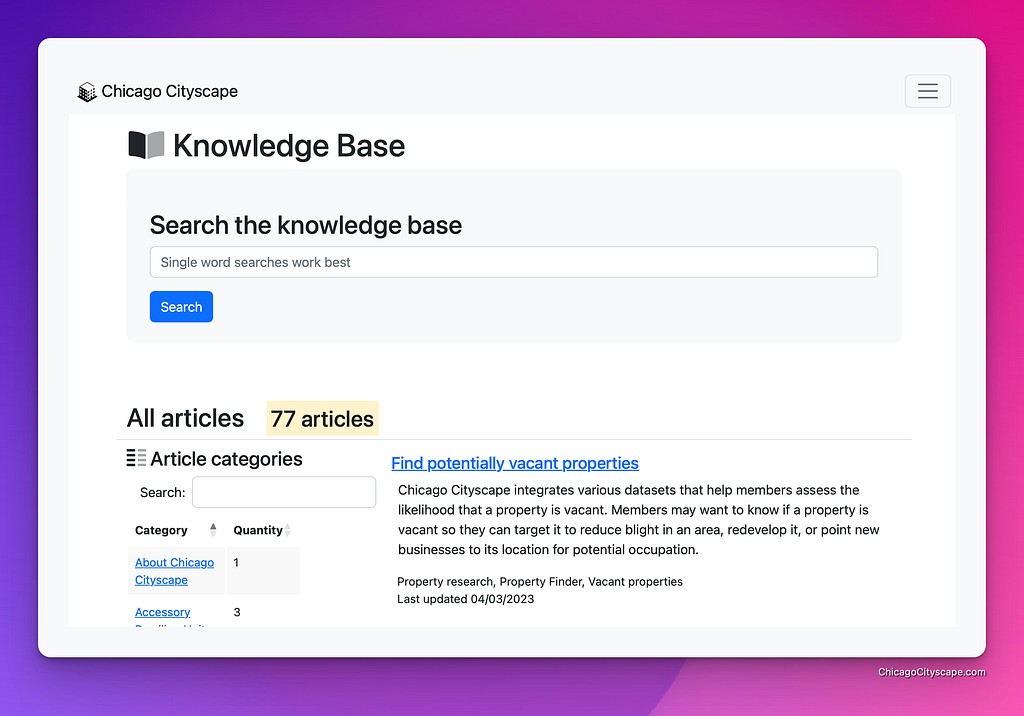Open the hamburger navigation menu
Viewport: 1024px width, 716px height.
pos(927,91)
